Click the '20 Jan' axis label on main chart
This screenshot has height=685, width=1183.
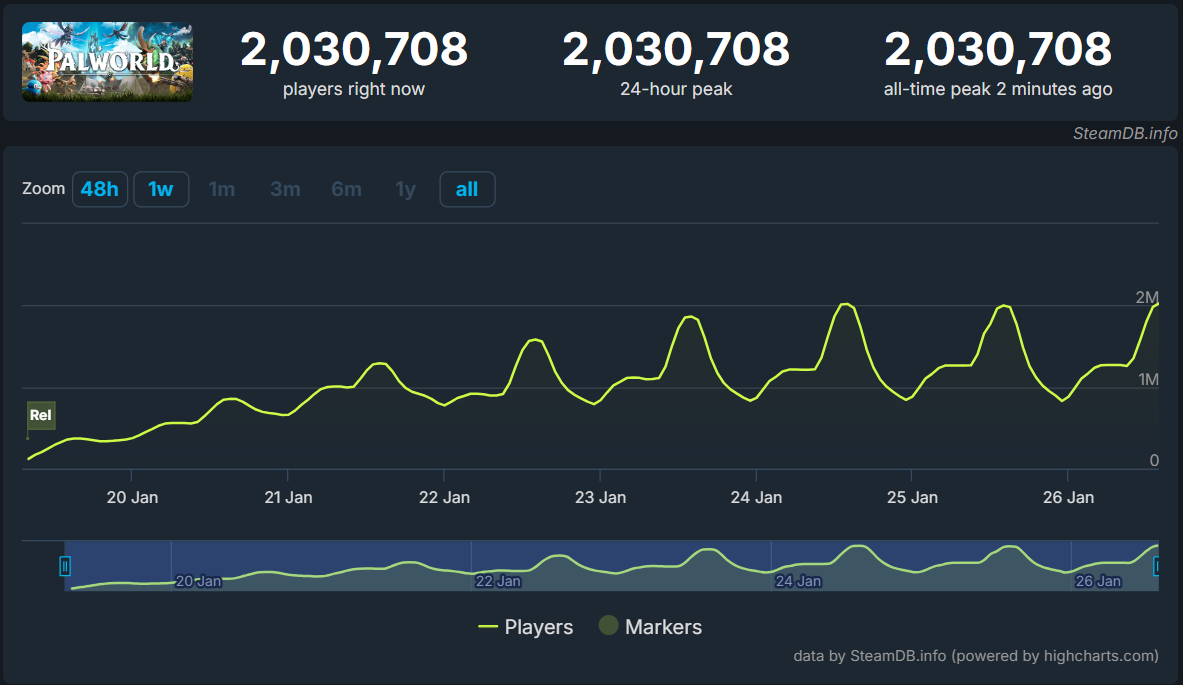[x=132, y=497]
